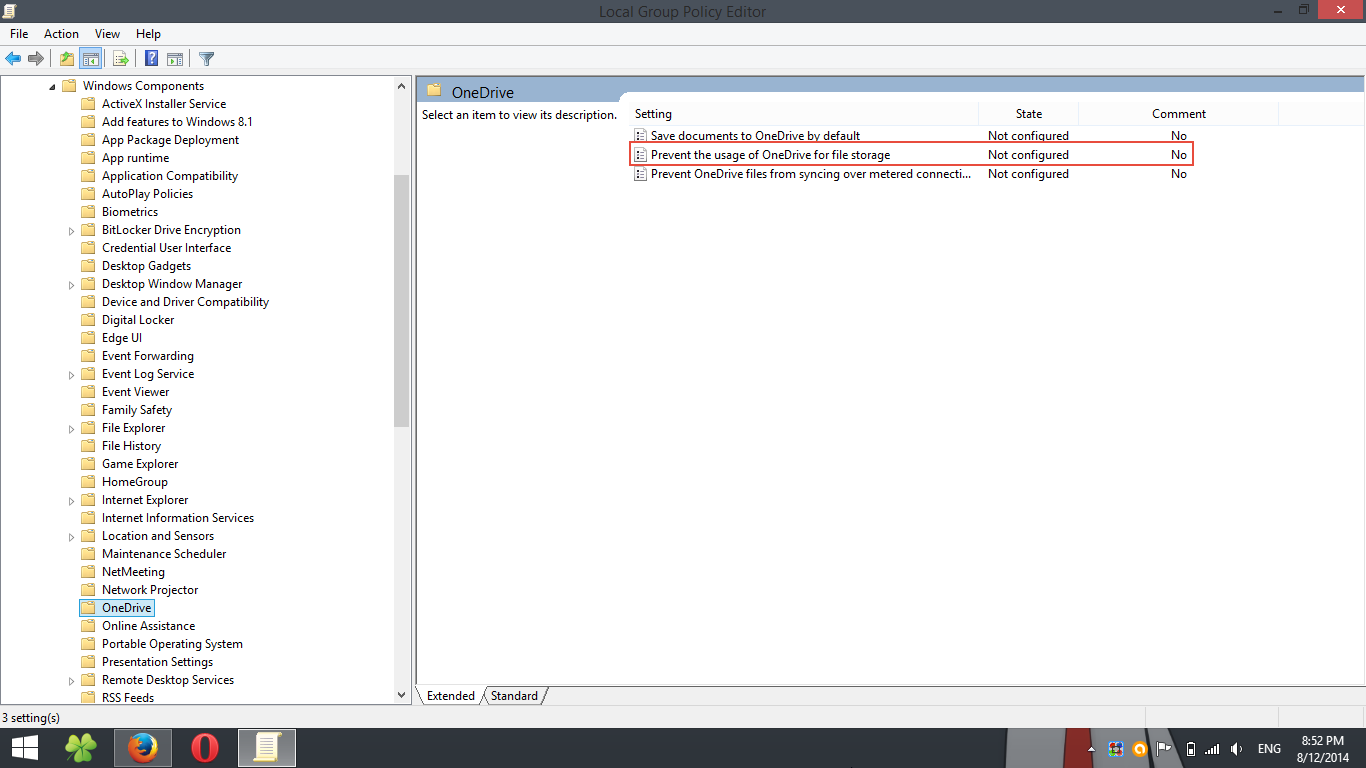This screenshot has width=1366, height=768.
Task: Click the Group Policy Editor taskbar button
Action: tap(266, 748)
